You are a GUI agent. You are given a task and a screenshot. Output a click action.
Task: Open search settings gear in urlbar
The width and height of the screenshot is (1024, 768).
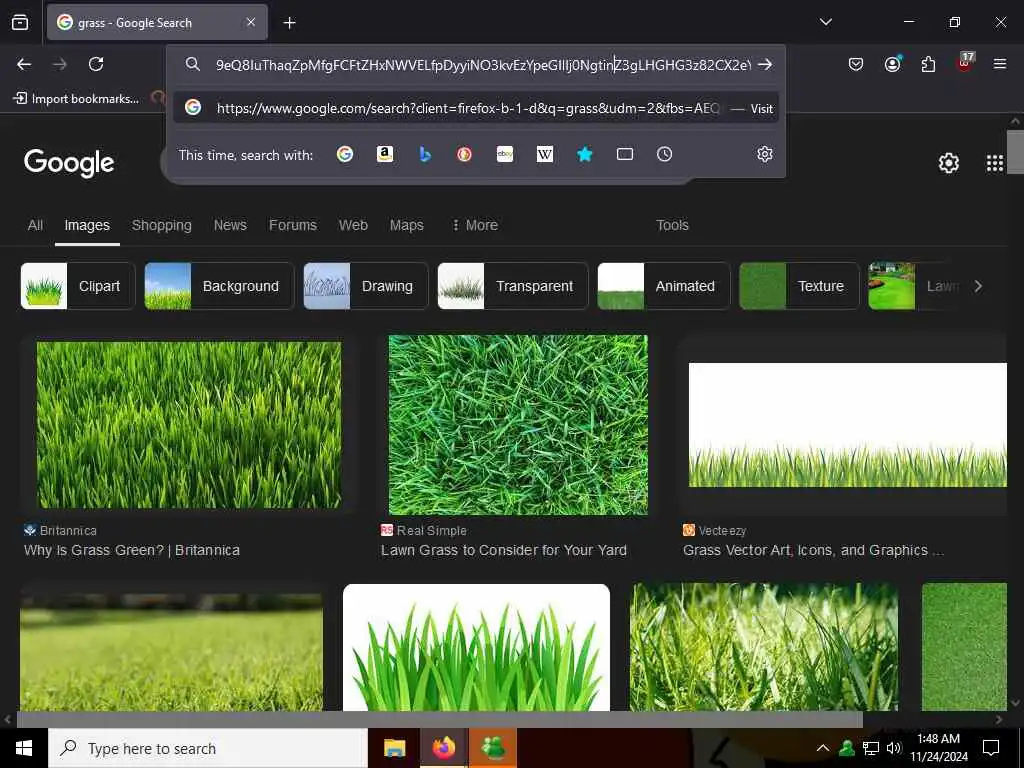pos(765,154)
